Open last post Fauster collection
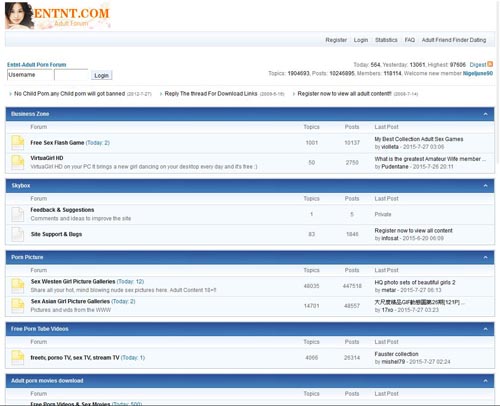Image resolution: width=500 pixels, height=406 pixels. pos(396,354)
